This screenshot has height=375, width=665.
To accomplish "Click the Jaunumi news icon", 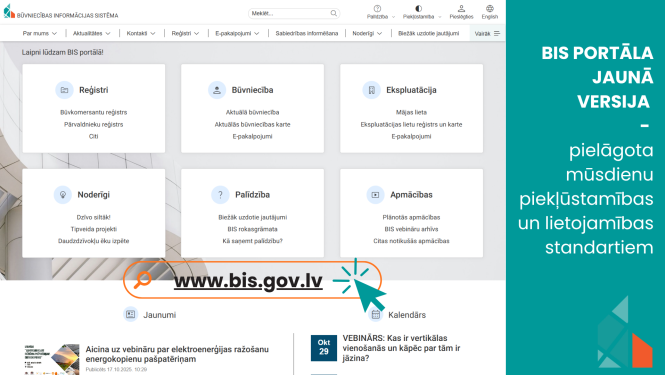I will coord(130,314).
